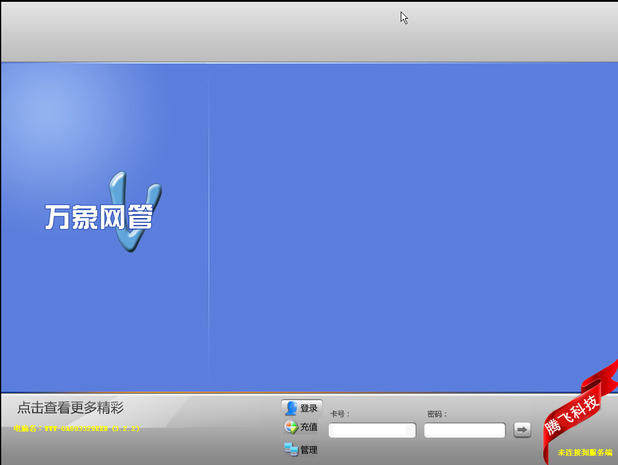Click the 密码 password field
This screenshot has width=618, height=465.
tap(465, 430)
